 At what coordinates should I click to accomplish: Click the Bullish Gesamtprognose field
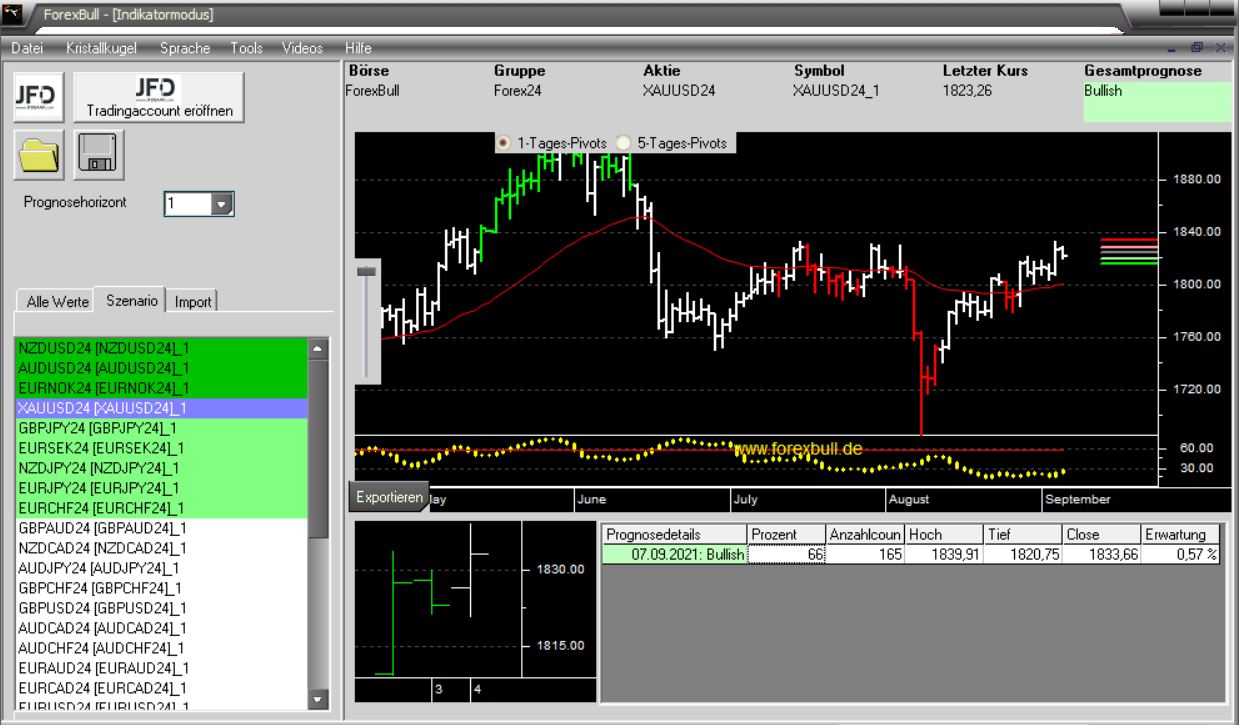pos(1158,102)
